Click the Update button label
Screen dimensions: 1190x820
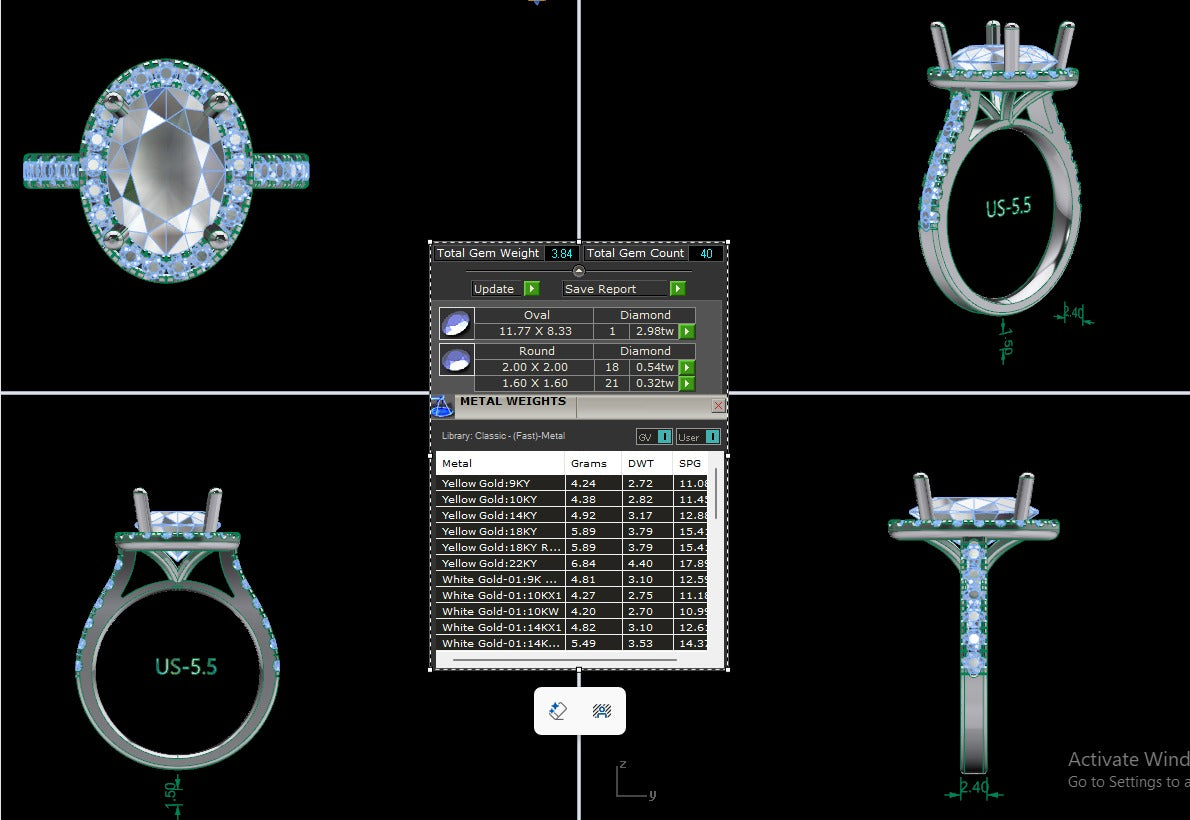click(493, 289)
